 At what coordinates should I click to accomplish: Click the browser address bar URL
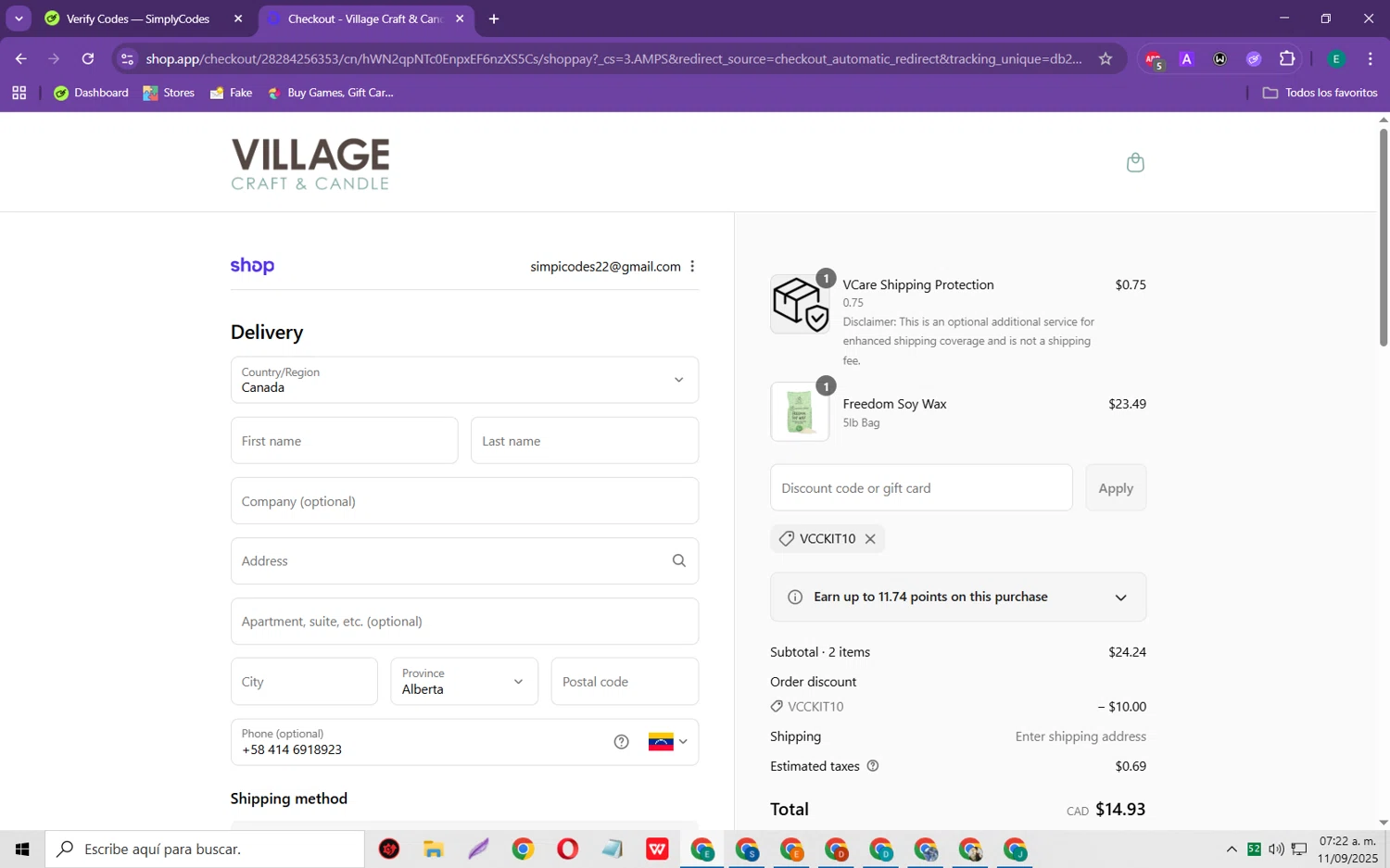[613, 59]
